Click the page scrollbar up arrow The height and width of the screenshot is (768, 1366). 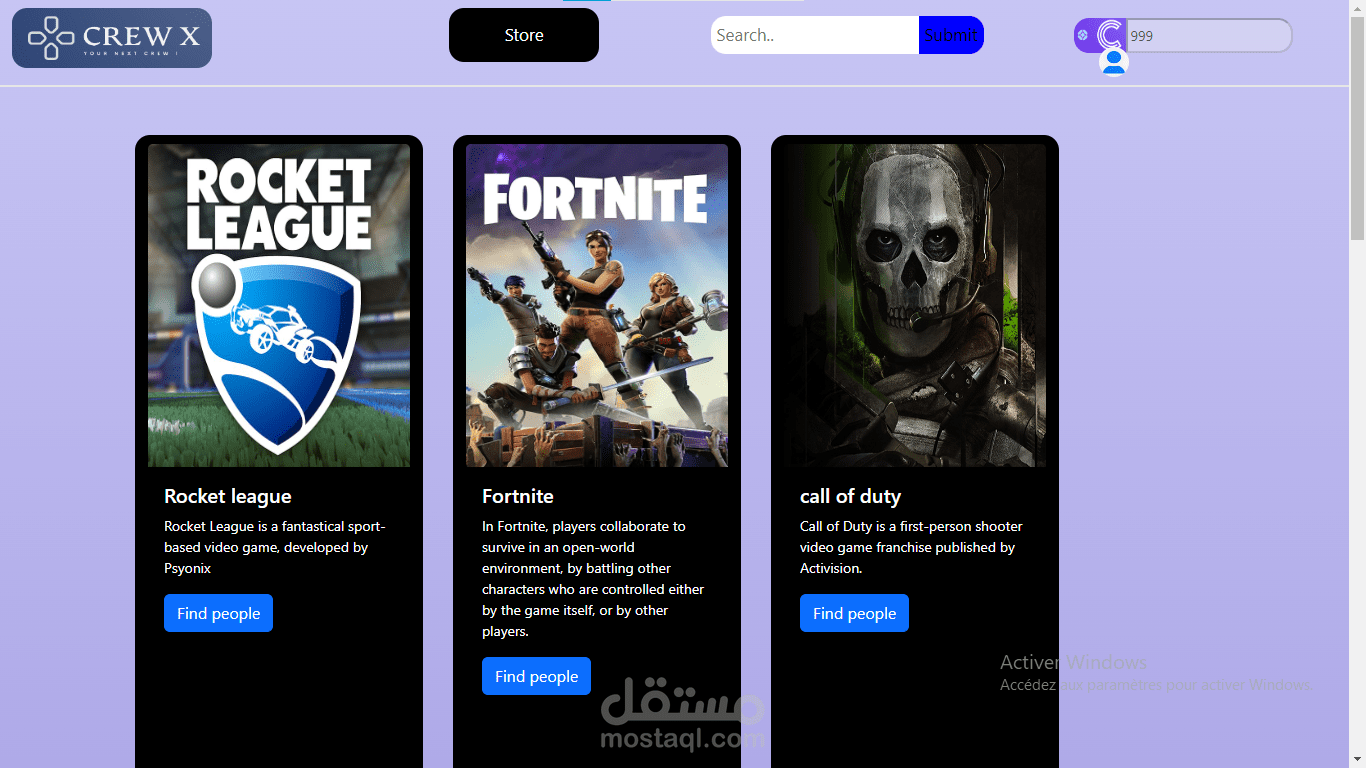click(x=1357, y=8)
